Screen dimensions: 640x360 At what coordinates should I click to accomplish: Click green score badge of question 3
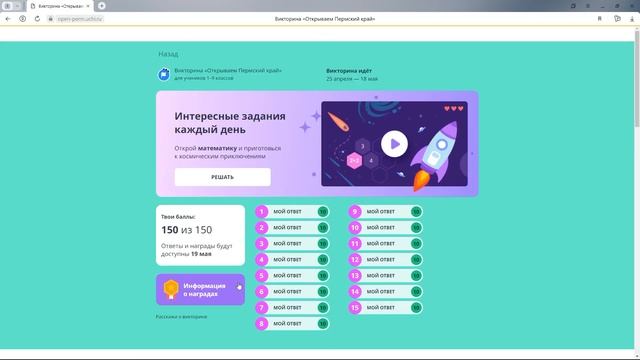tap(322, 243)
